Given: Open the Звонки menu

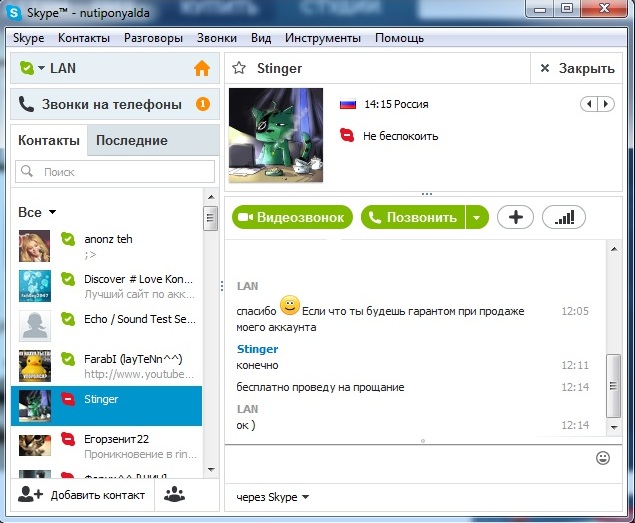Looking at the screenshot, I should click(217, 38).
